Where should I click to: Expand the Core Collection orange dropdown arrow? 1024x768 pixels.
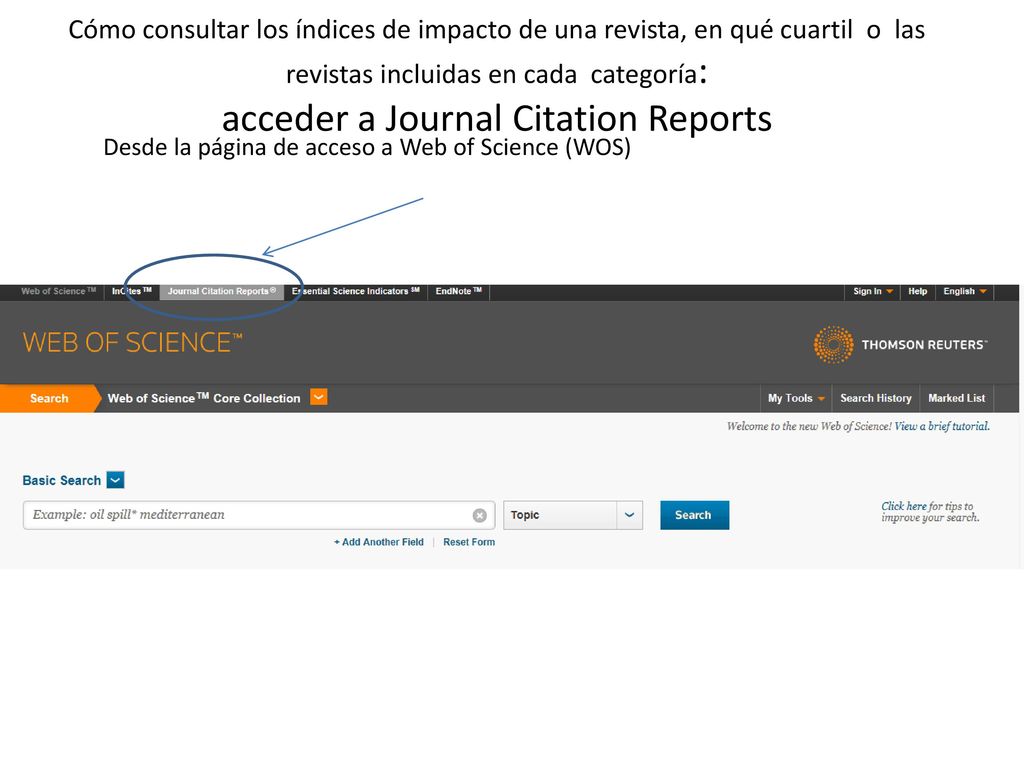319,397
